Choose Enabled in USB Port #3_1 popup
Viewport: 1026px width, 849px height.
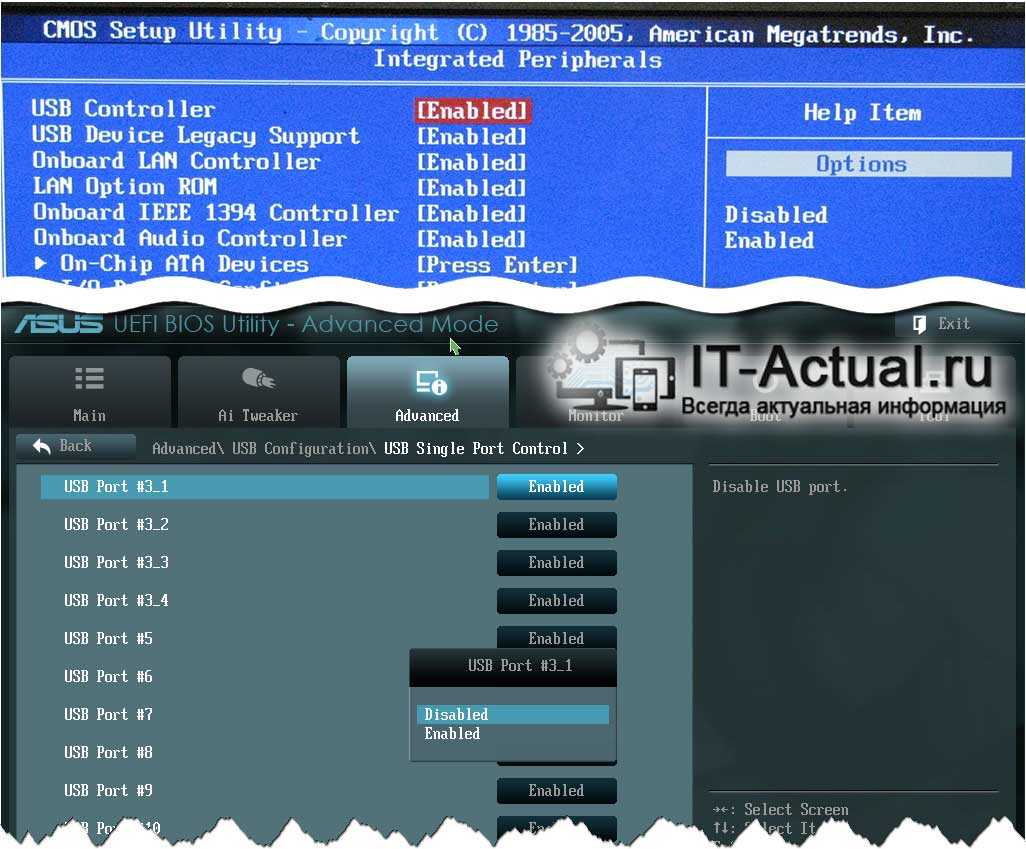tap(512, 734)
